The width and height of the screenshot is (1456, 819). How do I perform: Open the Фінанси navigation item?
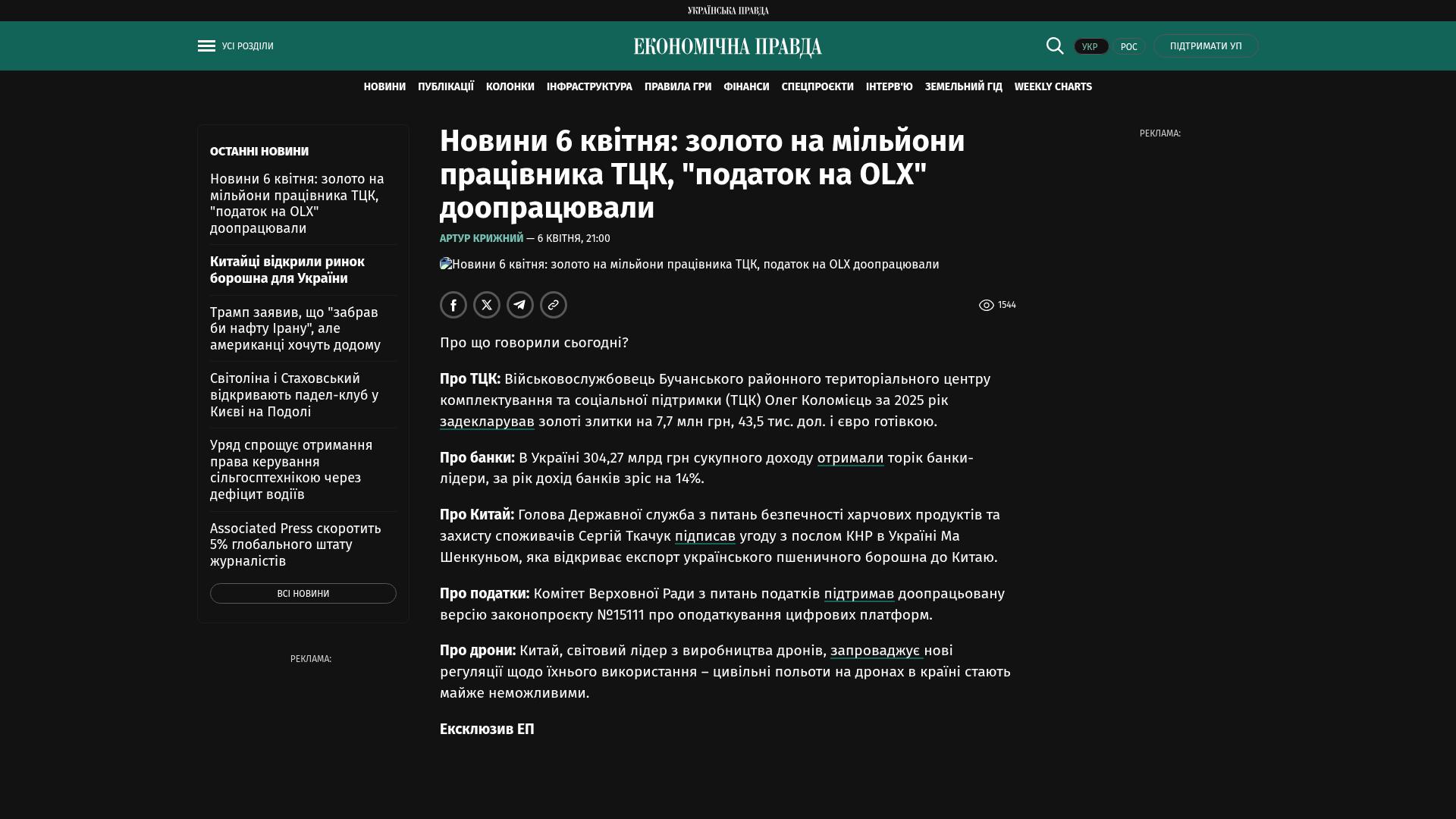[746, 87]
